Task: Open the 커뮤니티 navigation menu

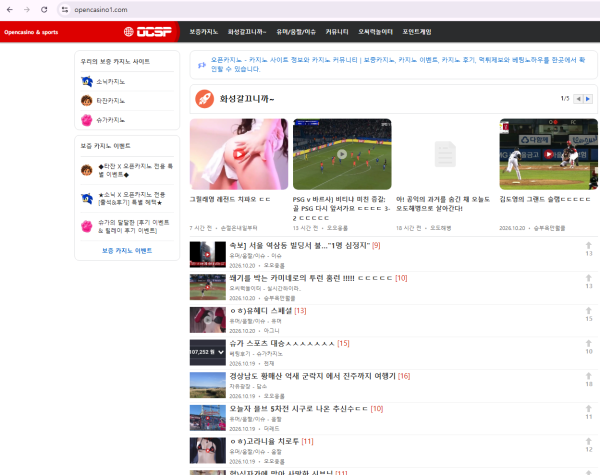Action: [337, 32]
